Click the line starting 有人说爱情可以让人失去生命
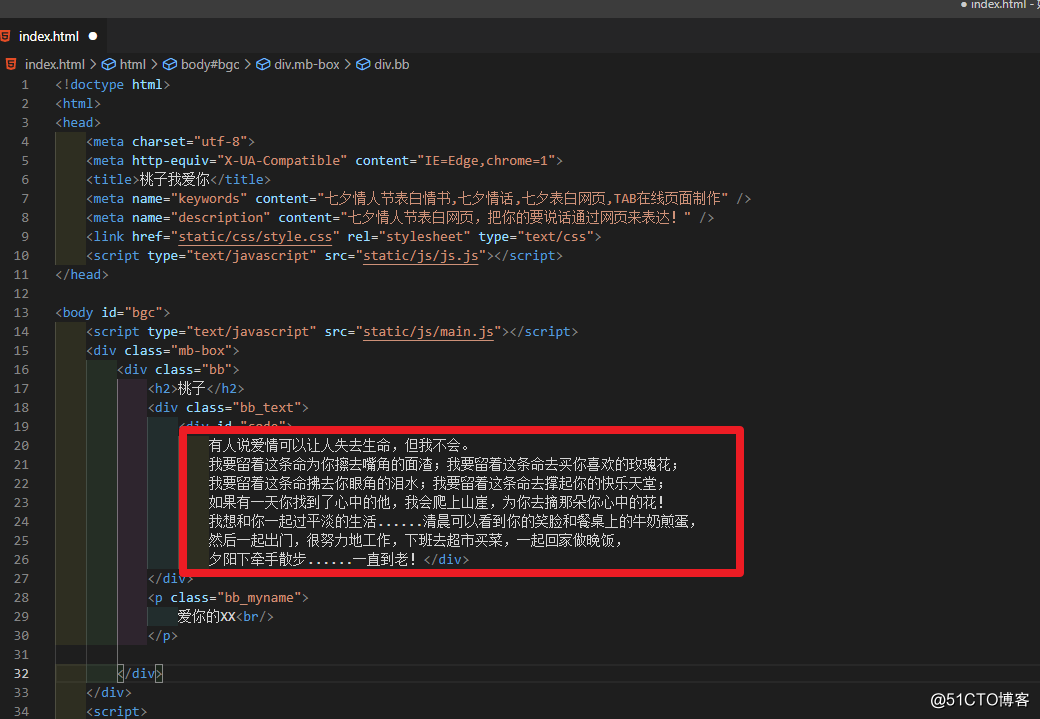Screen dimensions: 1040x719 pyautogui.click(x=340, y=446)
